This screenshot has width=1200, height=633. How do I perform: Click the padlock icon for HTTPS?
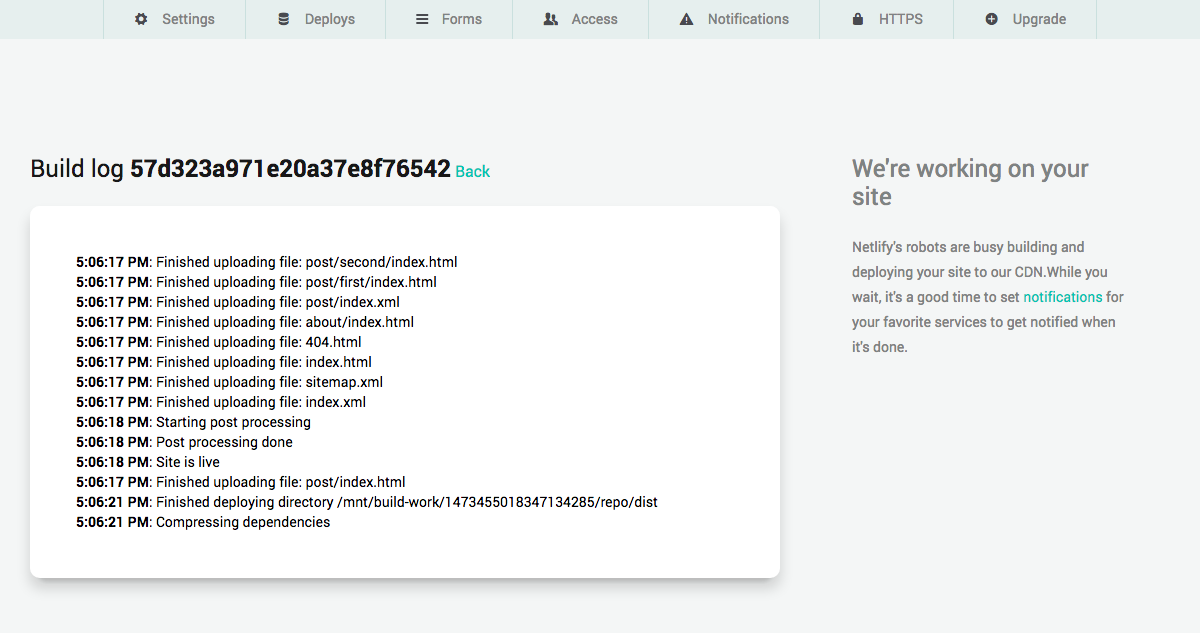[x=858, y=19]
